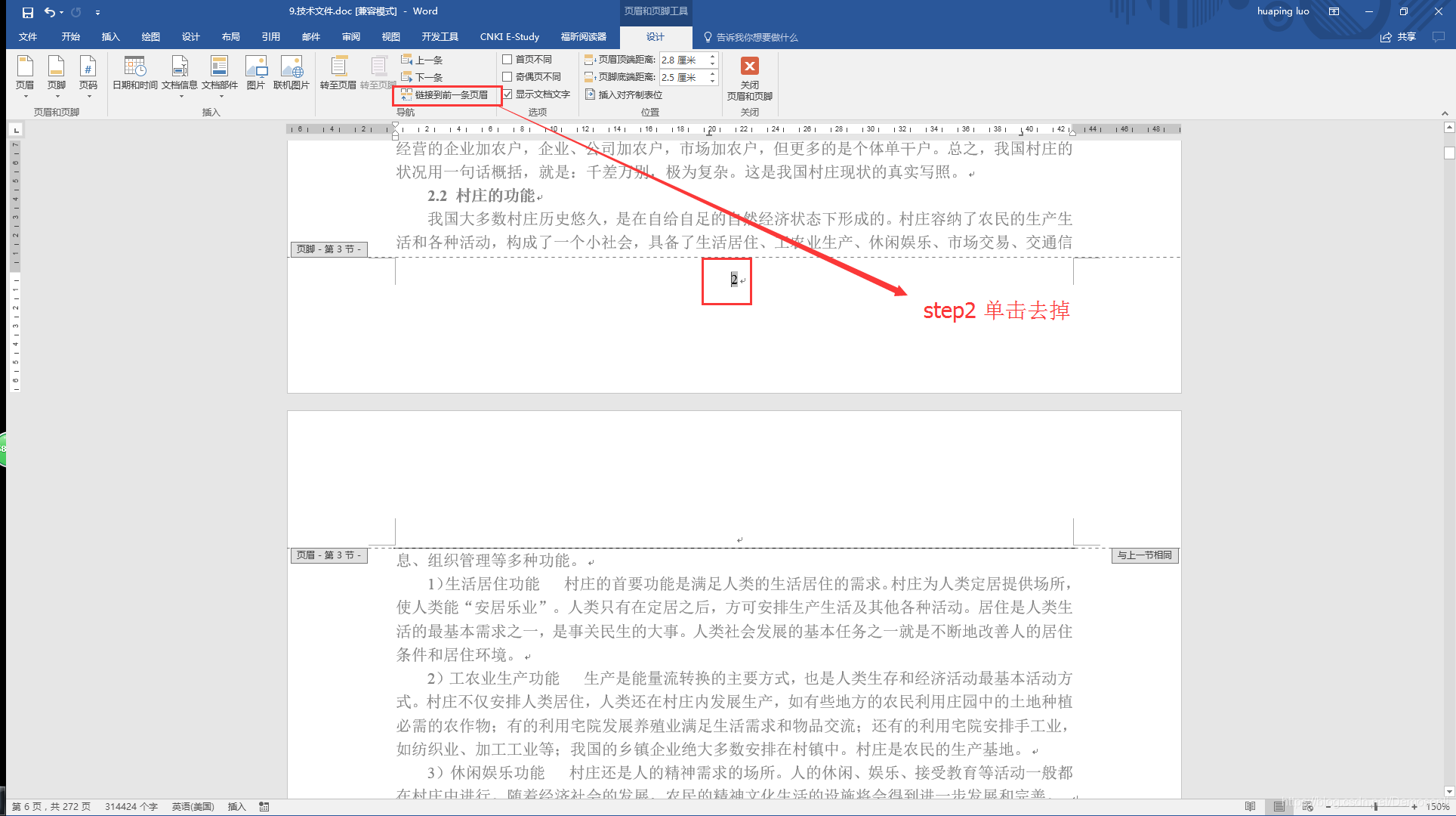Click the 共享 share button
Viewport: 1456px width, 816px height.
click(x=1398, y=37)
